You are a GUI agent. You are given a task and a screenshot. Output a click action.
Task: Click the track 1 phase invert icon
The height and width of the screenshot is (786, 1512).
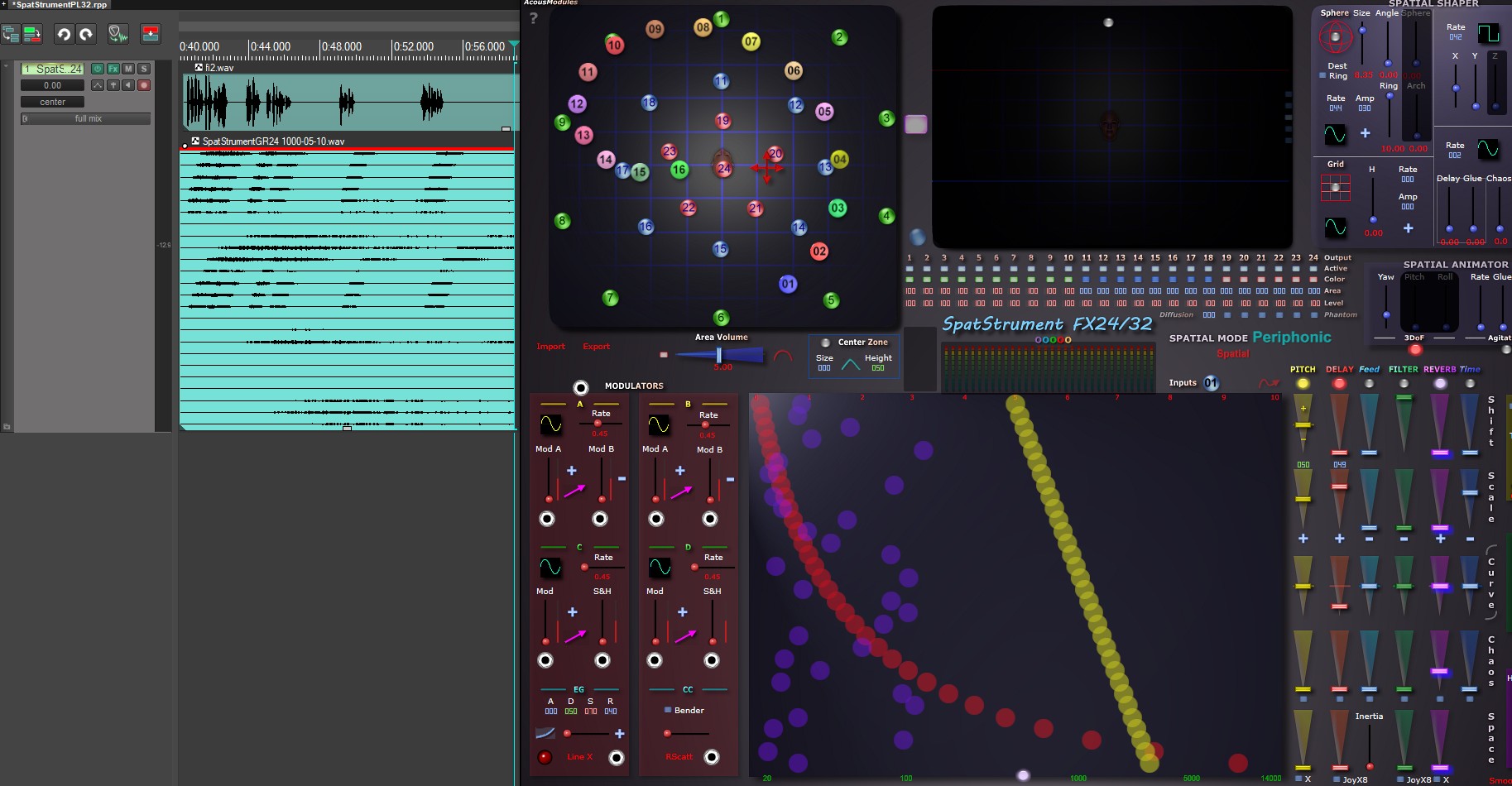coord(113,85)
